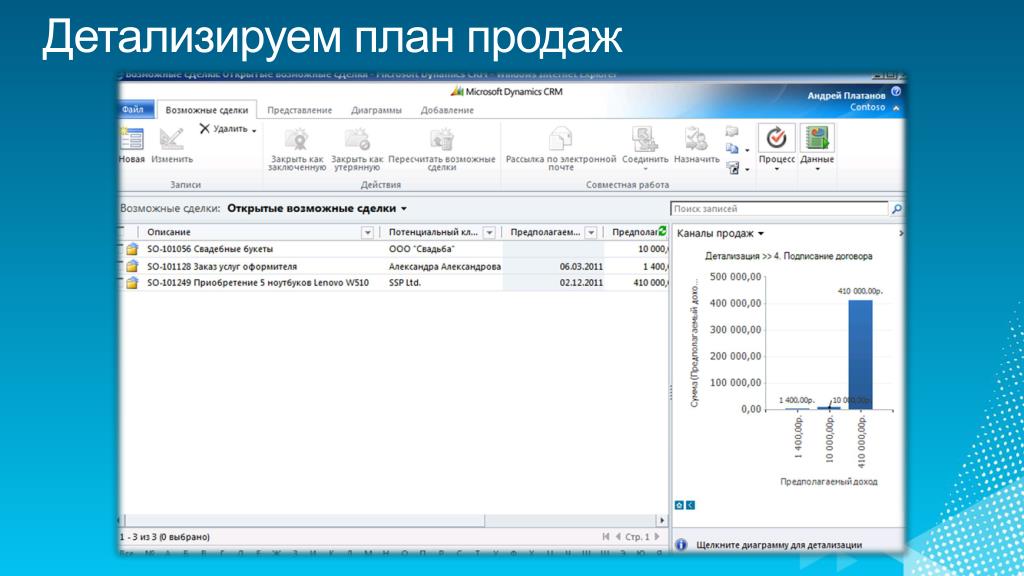Go to next page in pager
This screenshot has height=576, width=1024.
[x=657, y=536]
